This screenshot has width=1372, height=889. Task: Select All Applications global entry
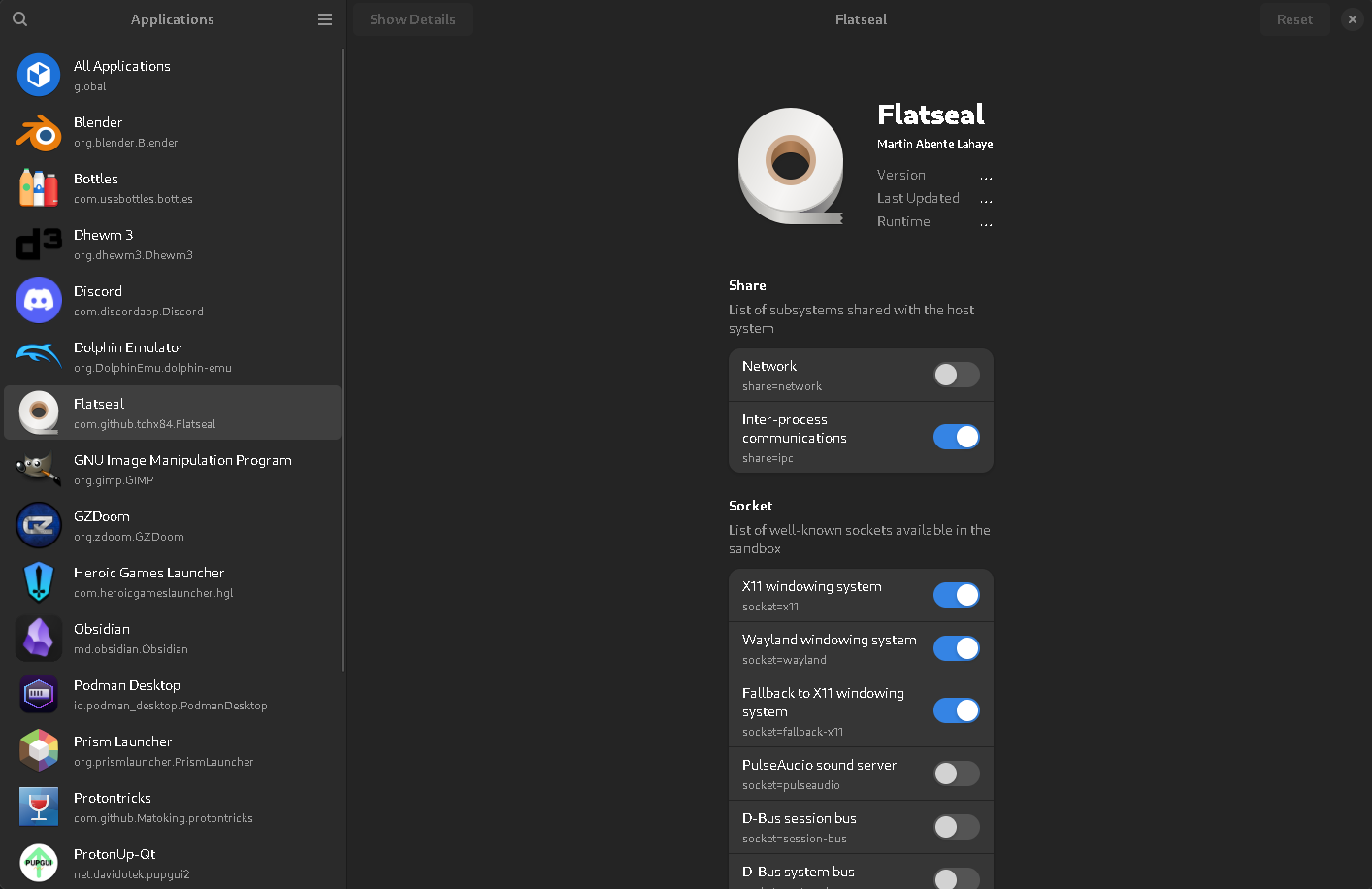[173, 75]
